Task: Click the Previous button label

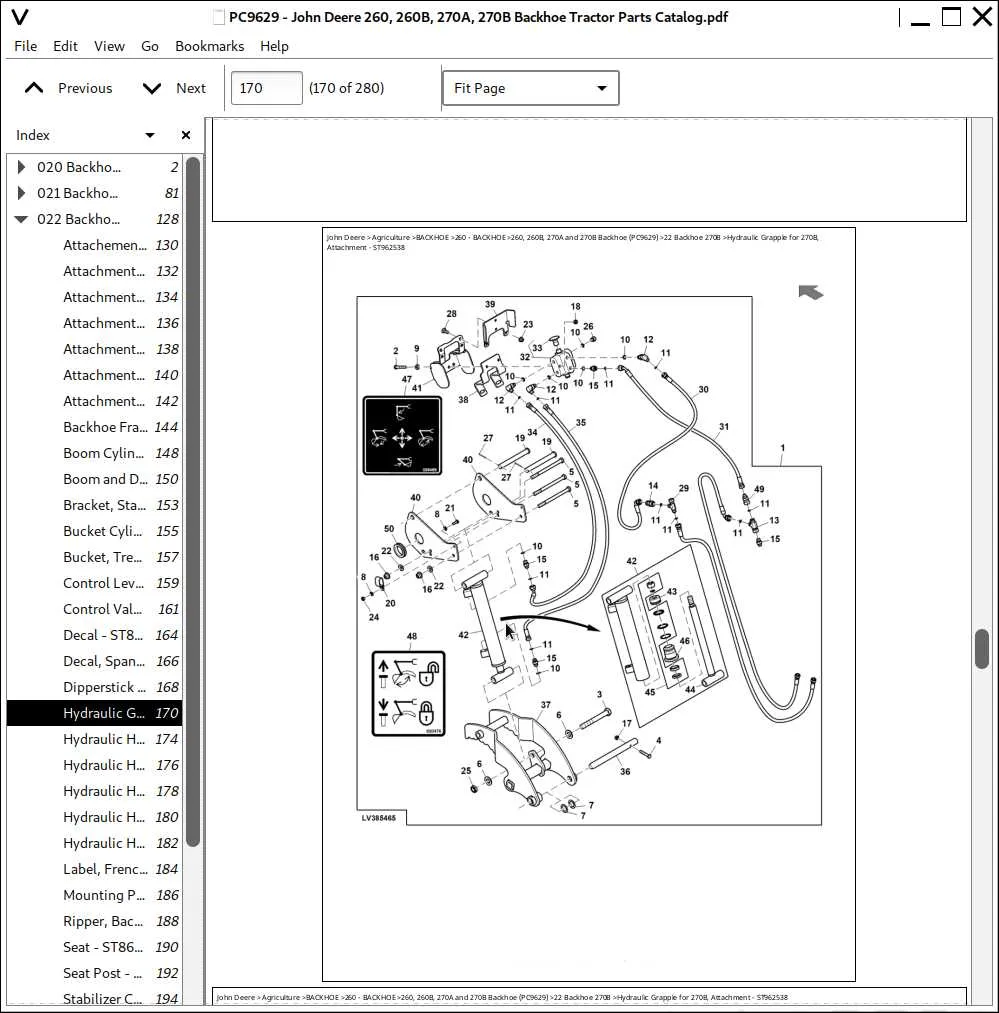Action: (85, 88)
